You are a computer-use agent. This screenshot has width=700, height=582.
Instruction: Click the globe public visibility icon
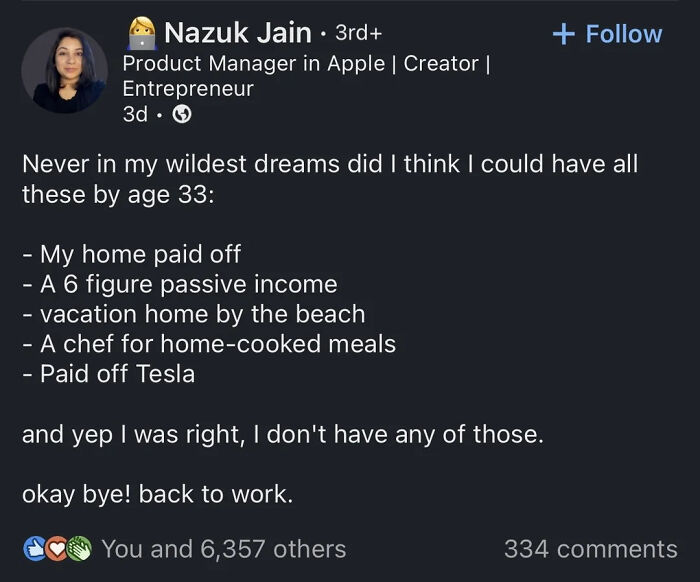(182, 115)
